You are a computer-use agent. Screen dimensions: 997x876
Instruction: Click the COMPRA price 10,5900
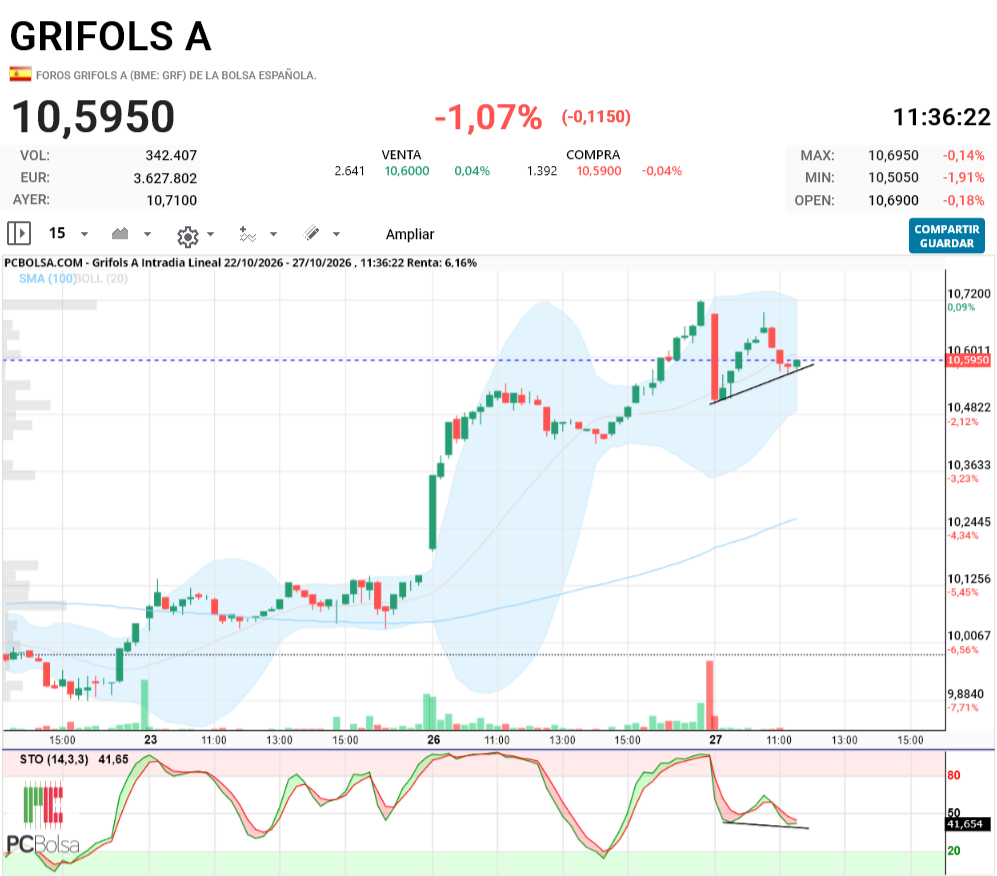click(599, 171)
